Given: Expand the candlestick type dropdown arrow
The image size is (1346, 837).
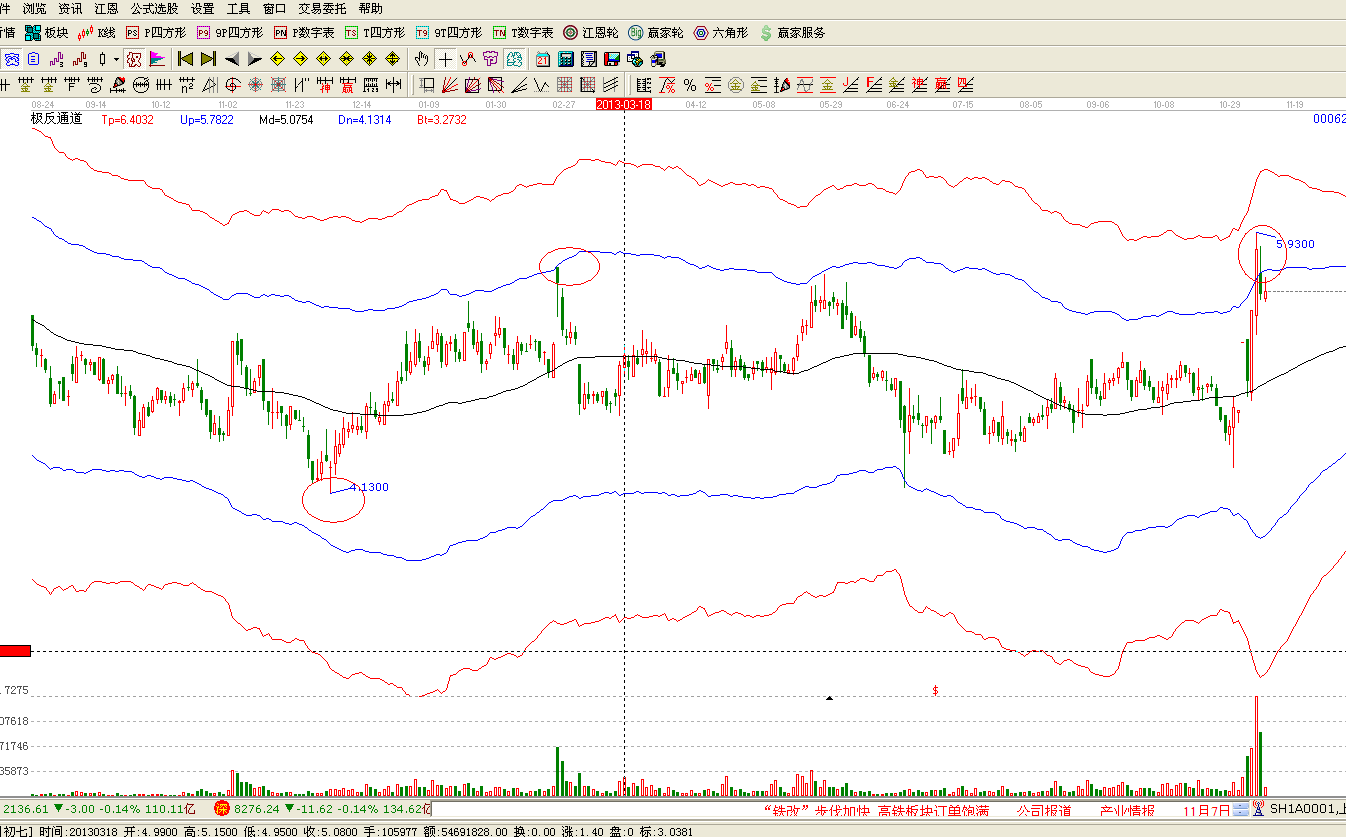Looking at the screenshot, I should [x=115, y=59].
